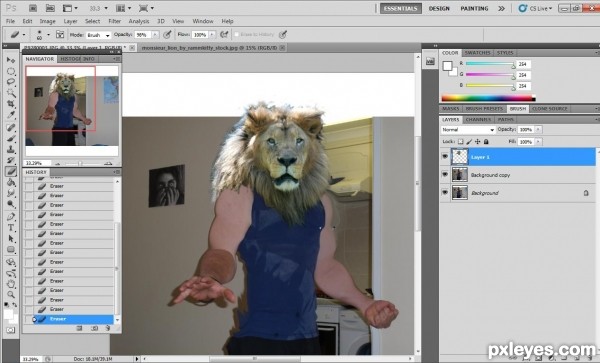The image size is (600, 363).
Task: Click the tablet pressure for opacity icon
Action: (167, 34)
